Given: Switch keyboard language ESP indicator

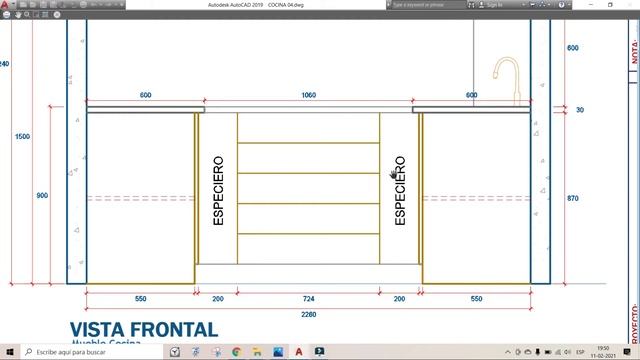Looking at the screenshot, I should tap(580, 352).
